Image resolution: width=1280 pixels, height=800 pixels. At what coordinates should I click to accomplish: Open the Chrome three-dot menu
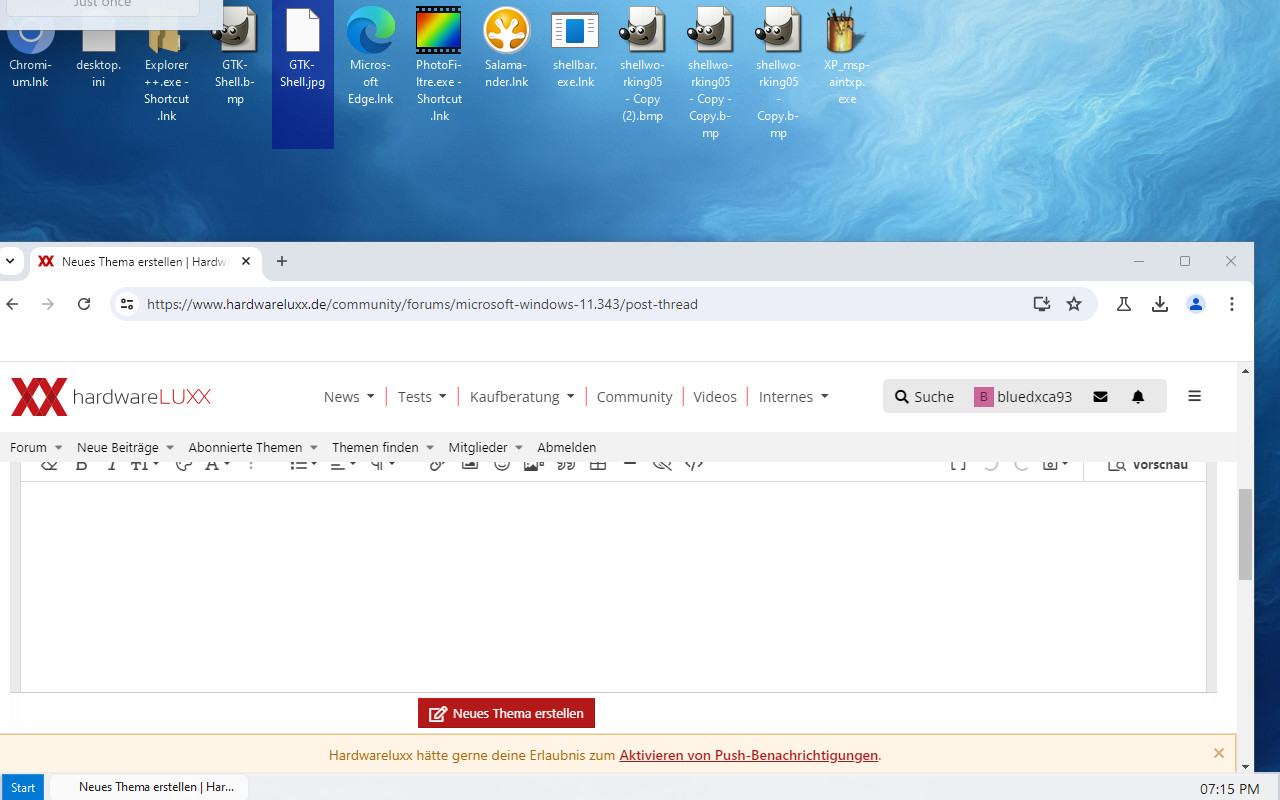(1232, 304)
